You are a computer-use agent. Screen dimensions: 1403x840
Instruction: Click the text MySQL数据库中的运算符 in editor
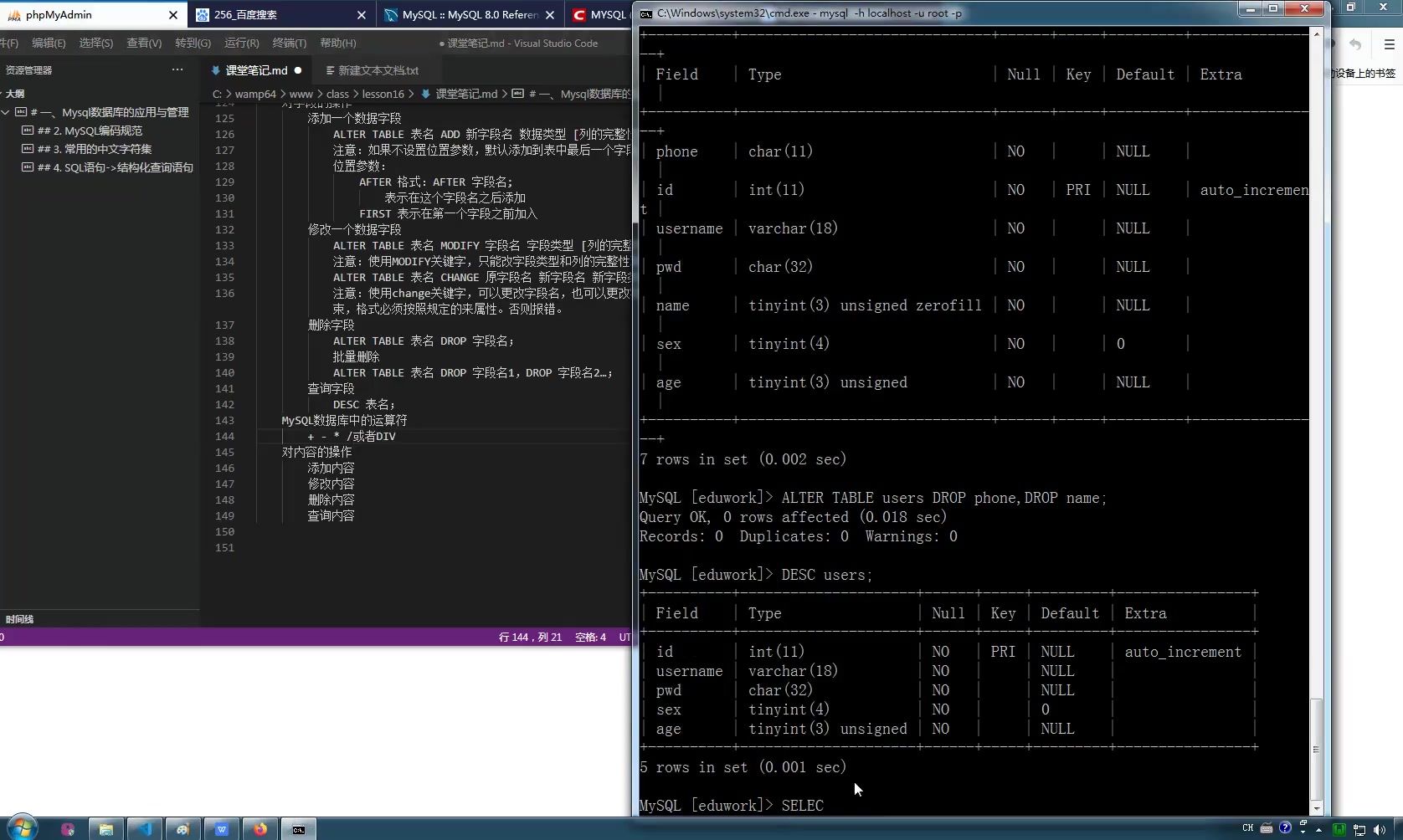click(x=344, y=421)
